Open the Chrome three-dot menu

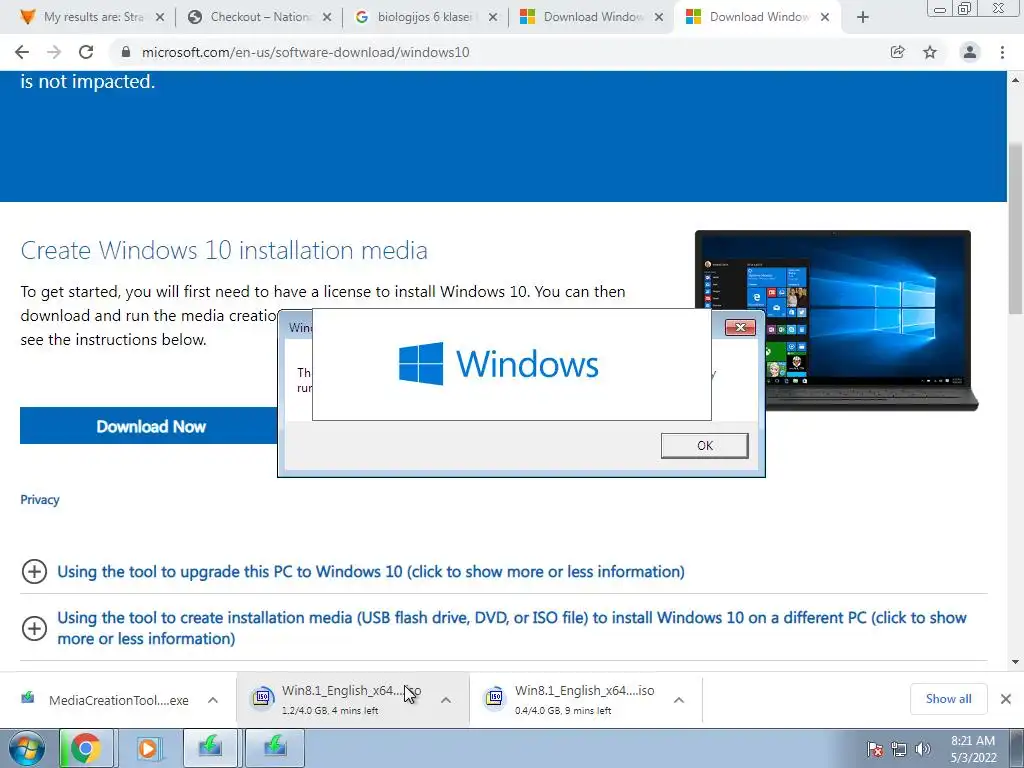tap(1002, 52)
